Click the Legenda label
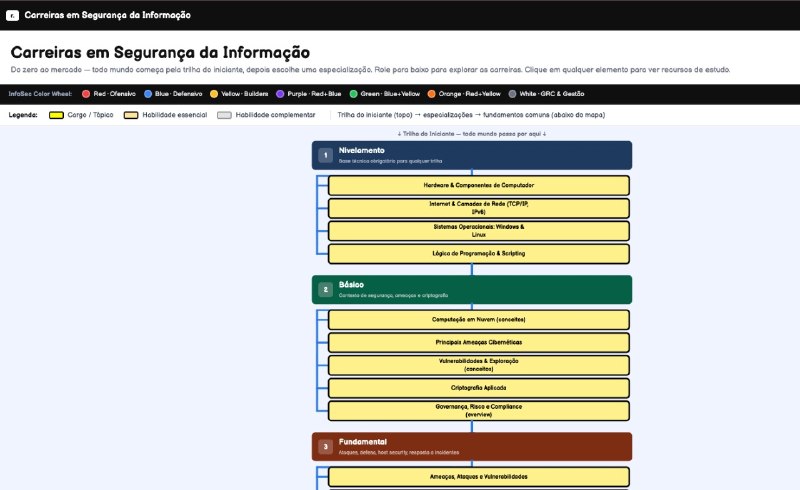This screenshot has width=800, height=490. pos(23,115)
